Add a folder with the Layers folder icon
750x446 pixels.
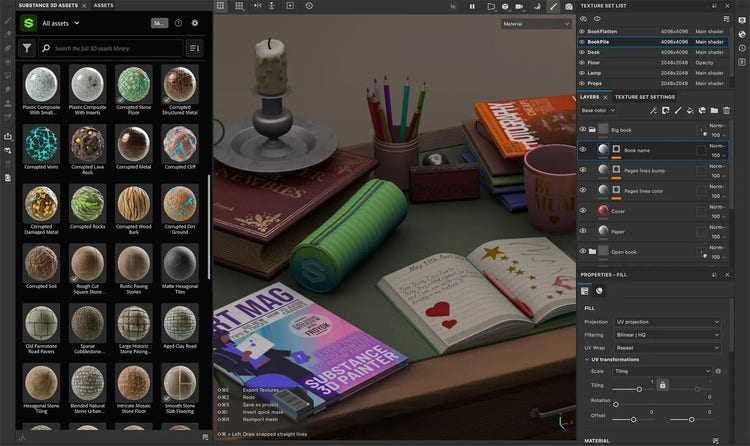pos(715,110)
